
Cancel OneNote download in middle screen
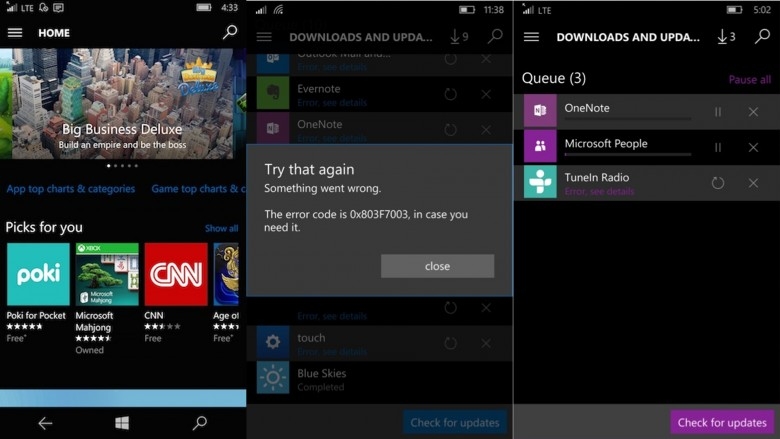(486, 130)
